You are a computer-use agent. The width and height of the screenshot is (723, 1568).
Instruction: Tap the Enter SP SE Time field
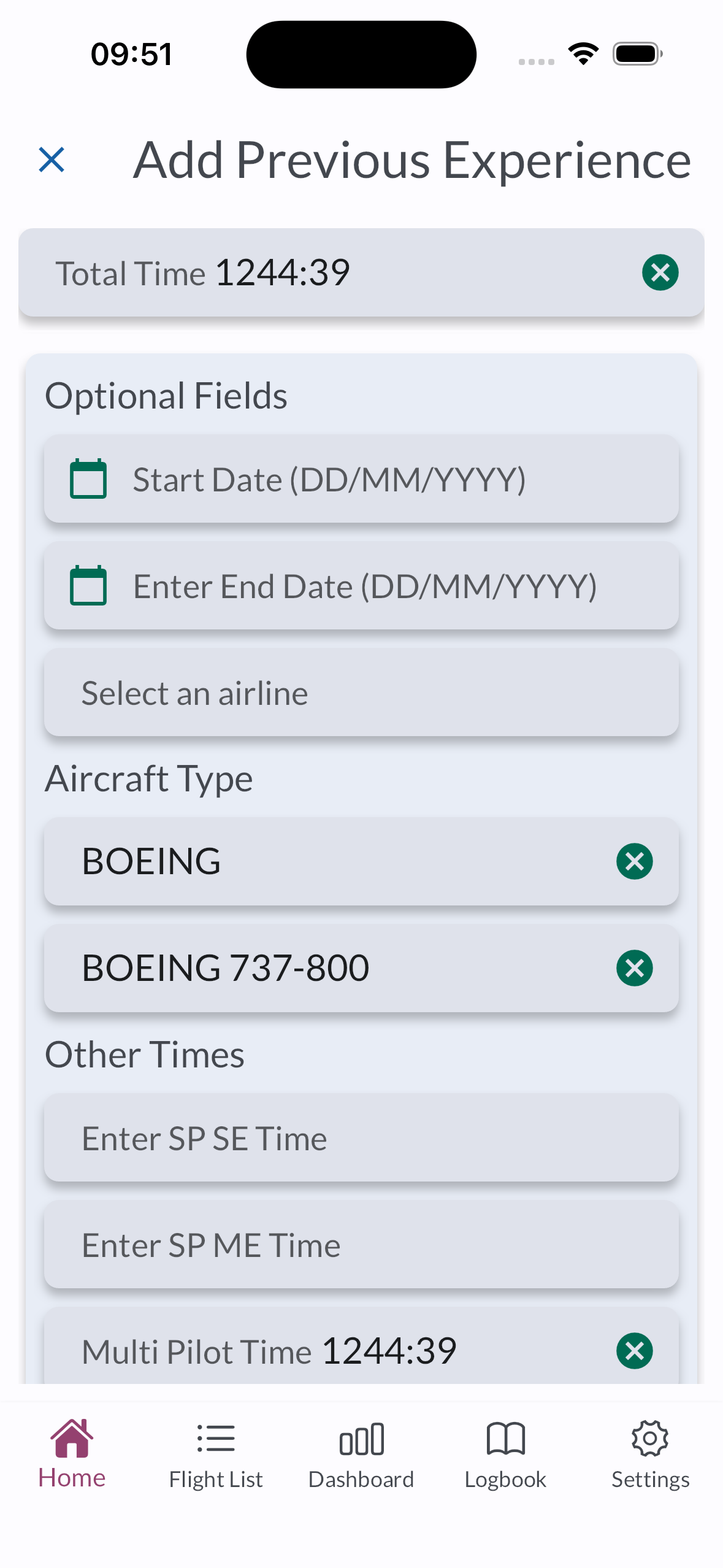click(361, 1139)
